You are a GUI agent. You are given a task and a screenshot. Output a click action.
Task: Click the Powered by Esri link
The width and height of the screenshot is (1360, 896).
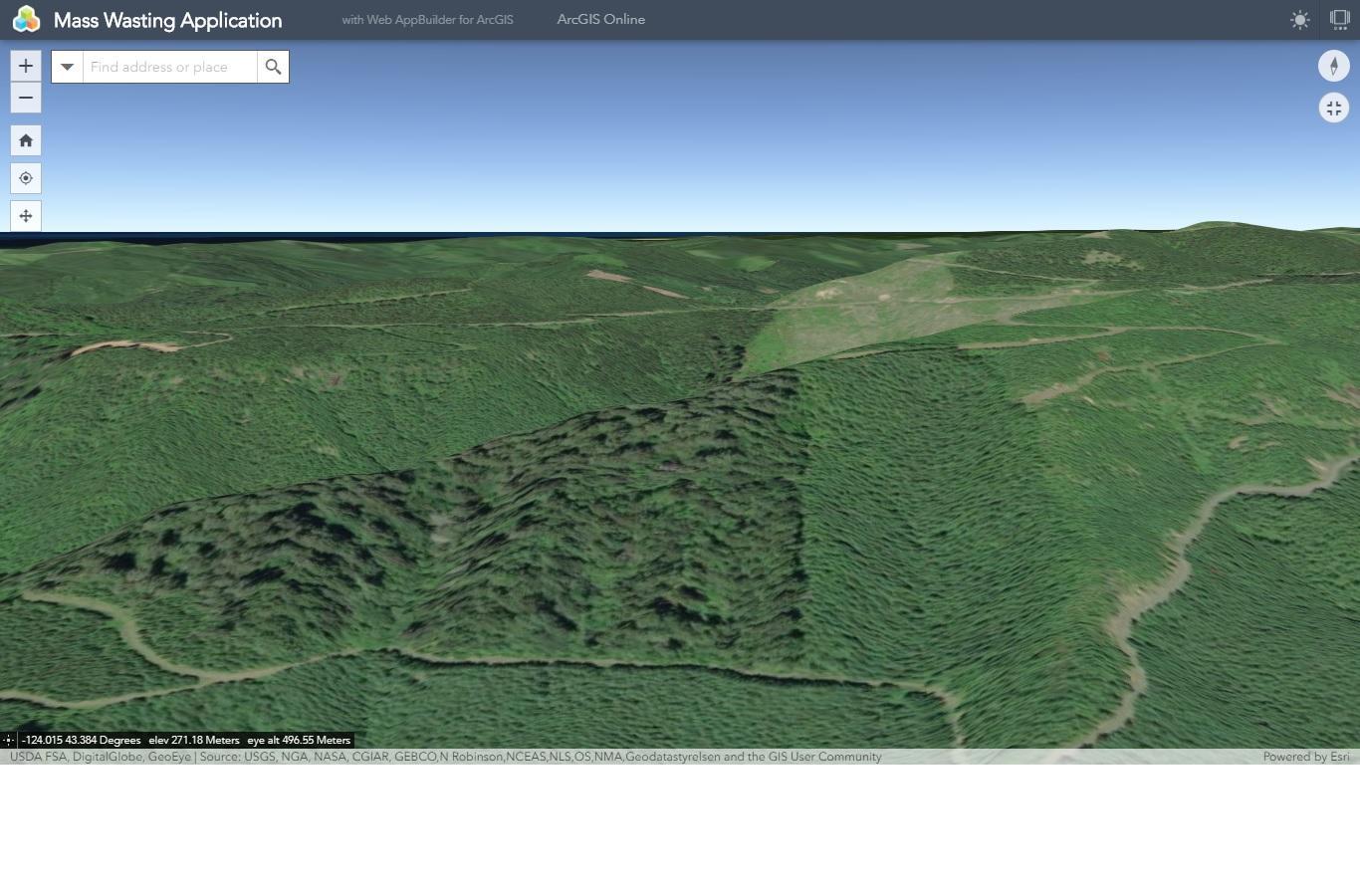click(x=1306, y=757)
